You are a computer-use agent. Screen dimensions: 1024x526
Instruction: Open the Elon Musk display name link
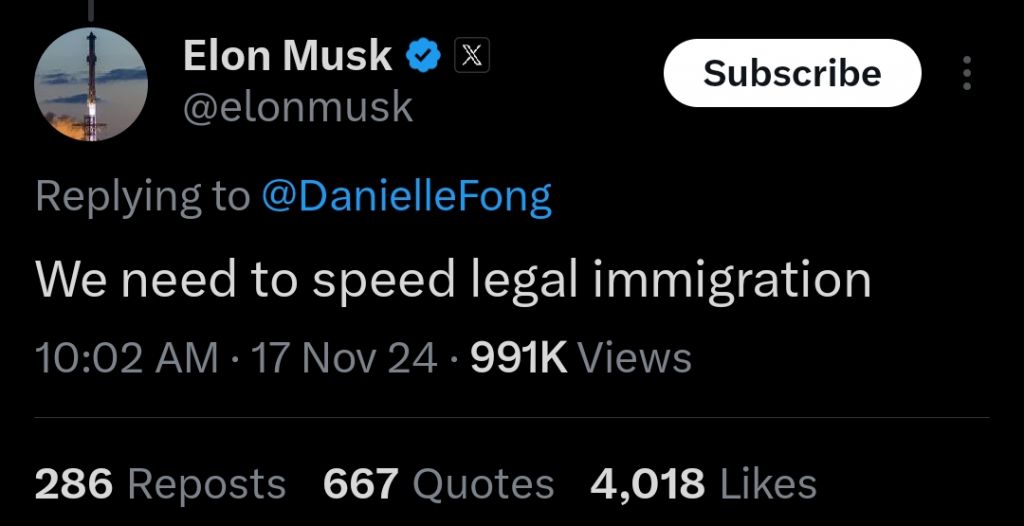[x=287, y=56]
